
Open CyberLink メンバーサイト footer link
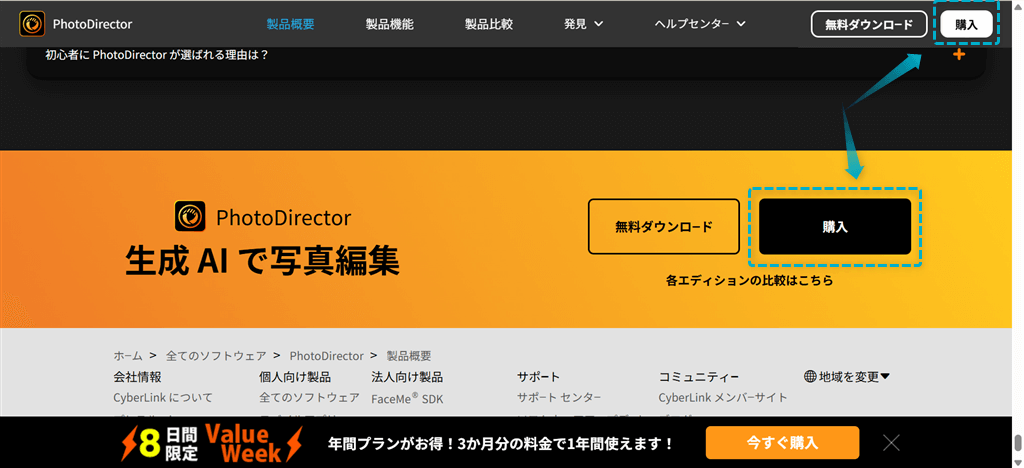pyautogui.click(x=723, y=397)
